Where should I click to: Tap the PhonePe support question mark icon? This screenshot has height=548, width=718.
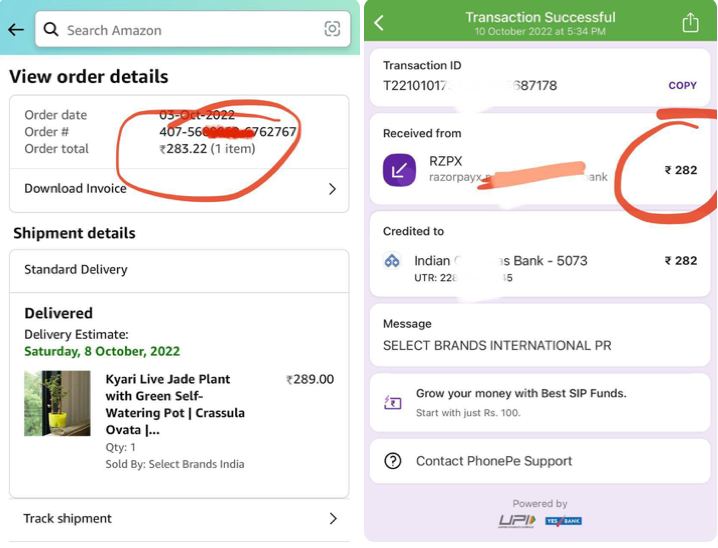[393, 461]
